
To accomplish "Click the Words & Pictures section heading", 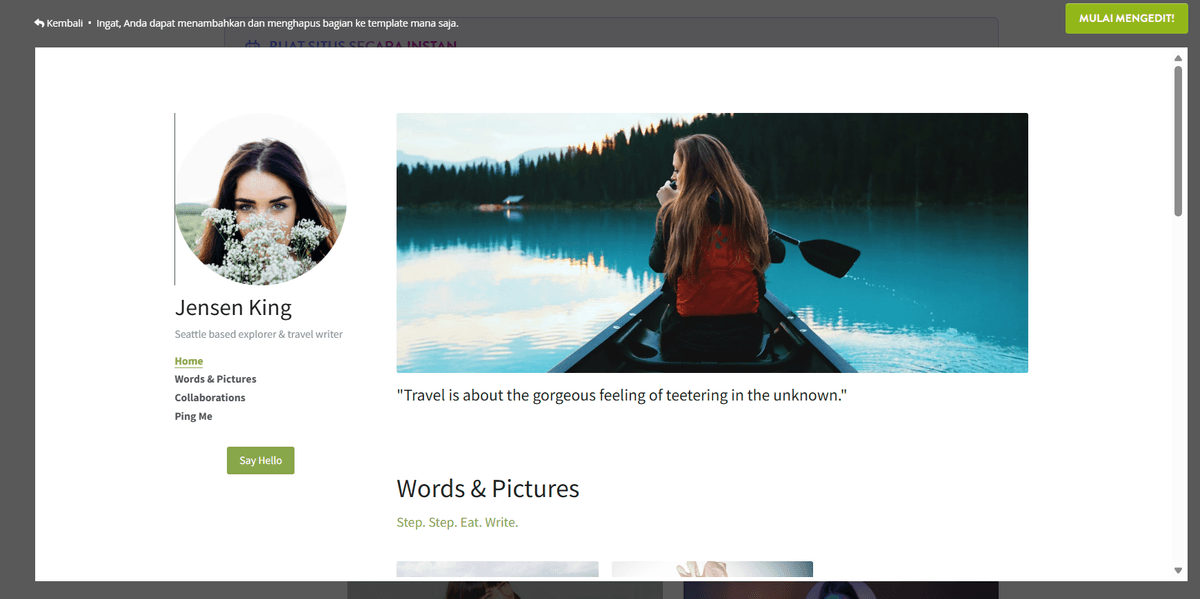I will (x=488, y=488).
